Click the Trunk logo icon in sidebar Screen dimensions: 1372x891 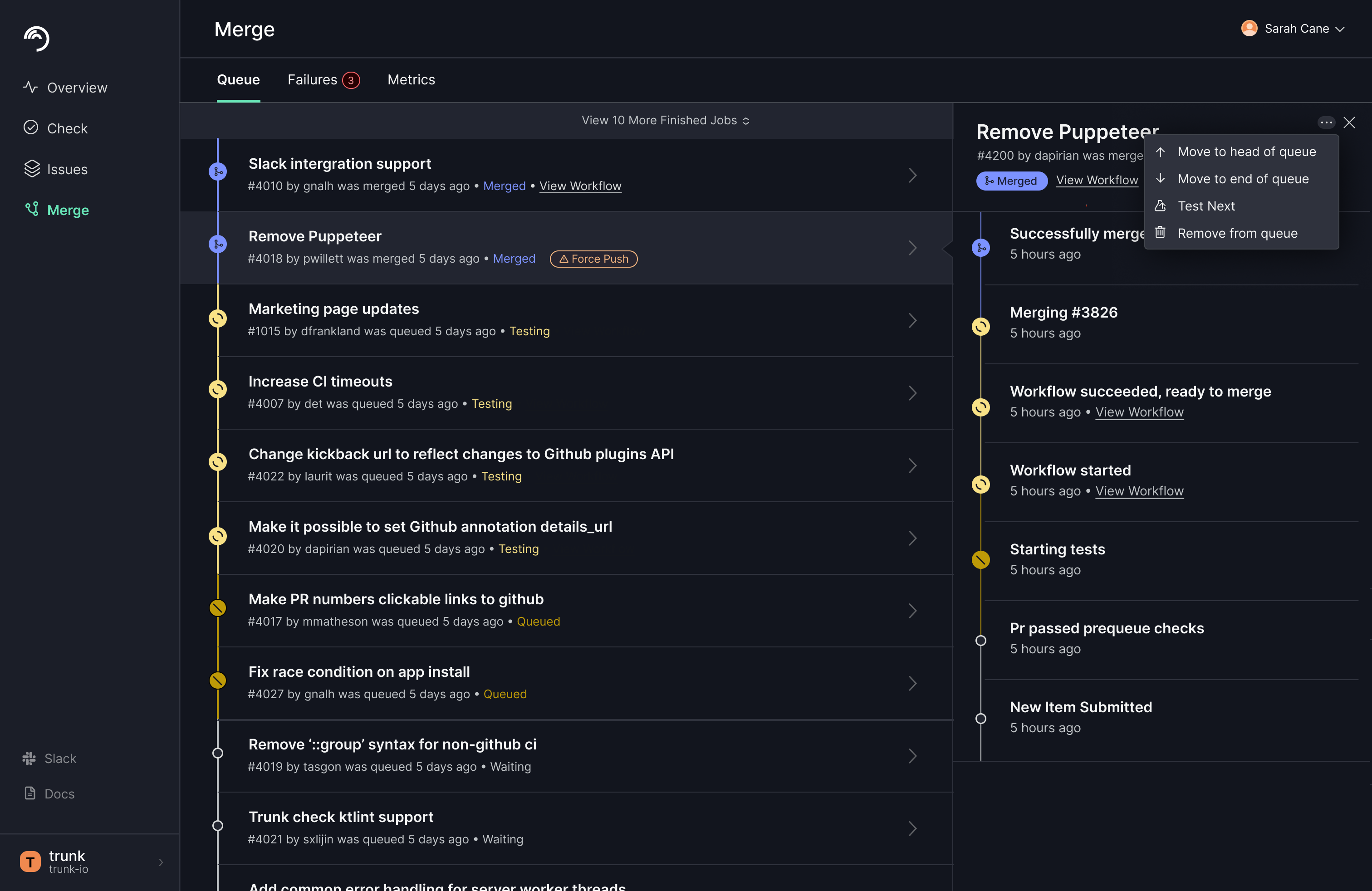(36, 39)
